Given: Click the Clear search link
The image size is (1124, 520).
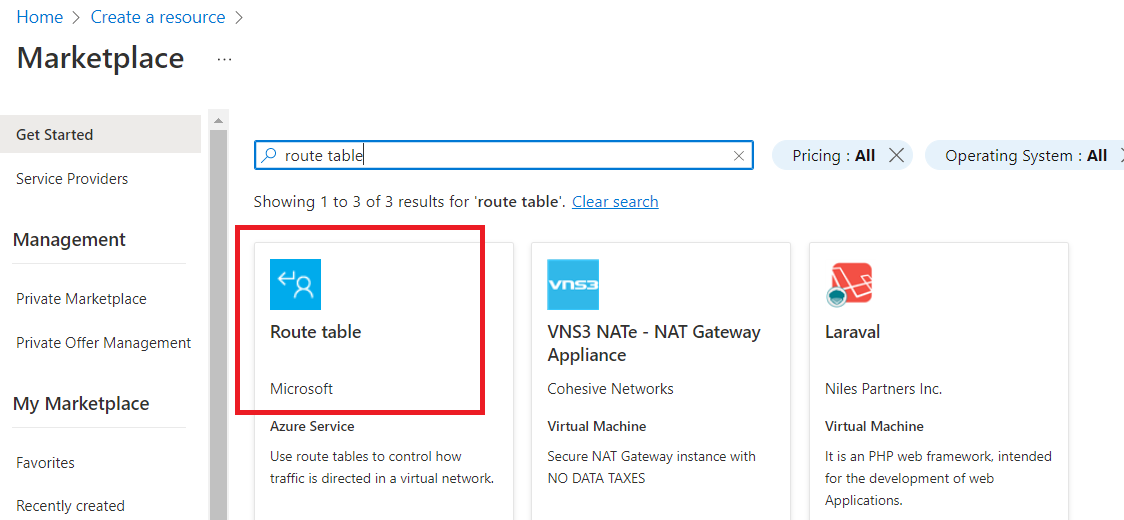Looking at the screenshot, I should click(615, 202).
